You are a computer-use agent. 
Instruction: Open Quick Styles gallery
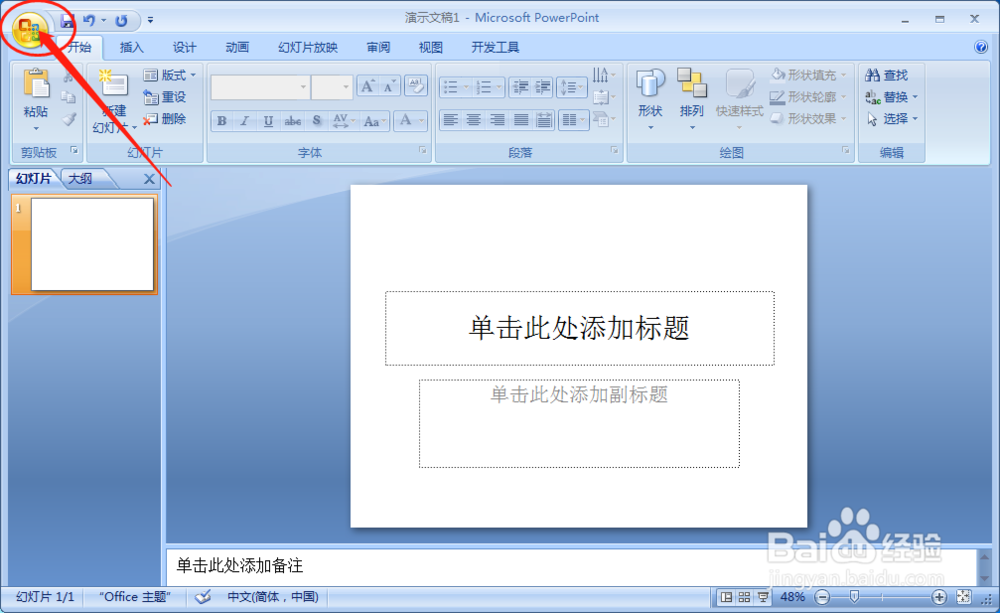pos(739,99)
